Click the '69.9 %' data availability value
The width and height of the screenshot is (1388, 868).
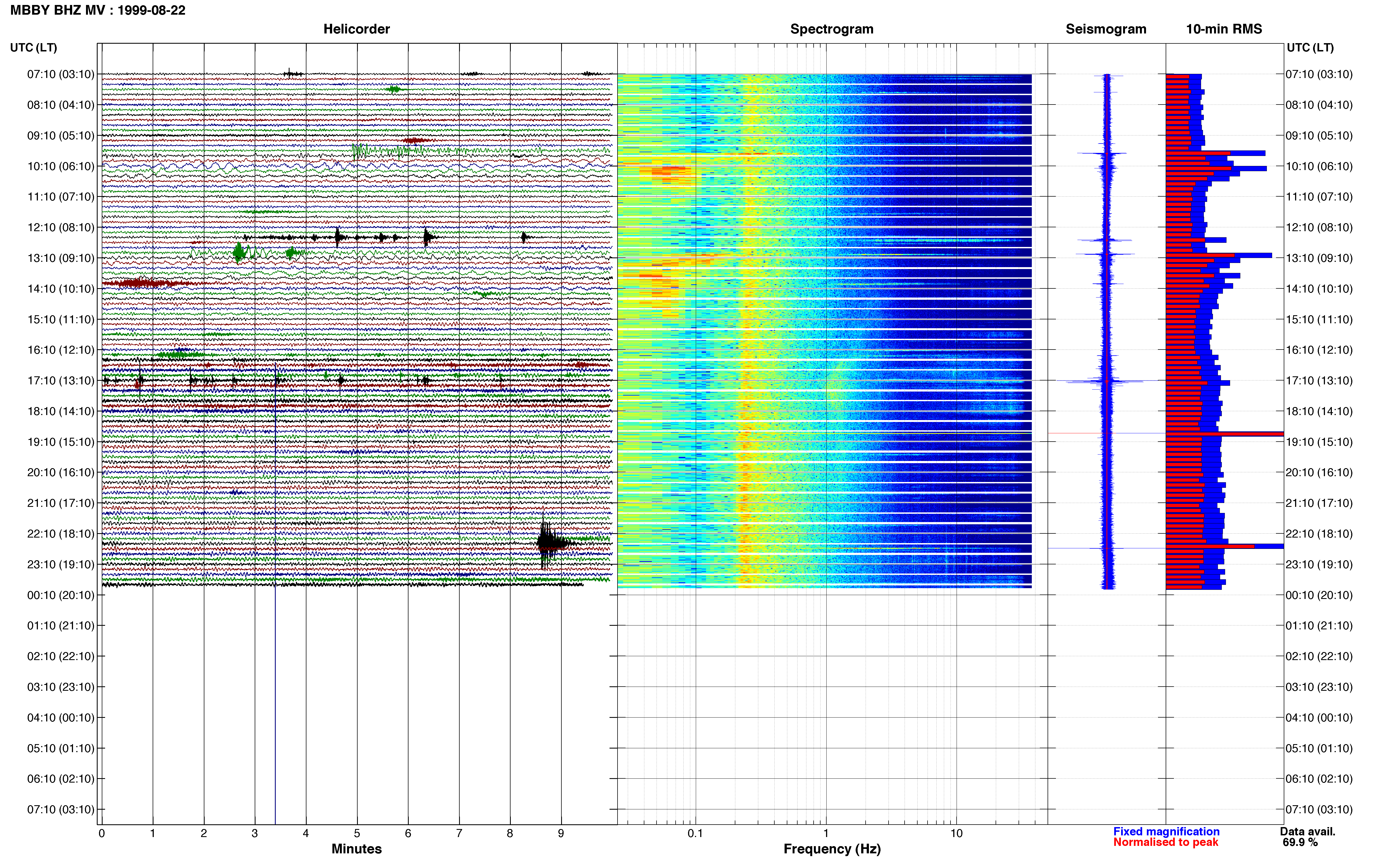coord(1300,843)
